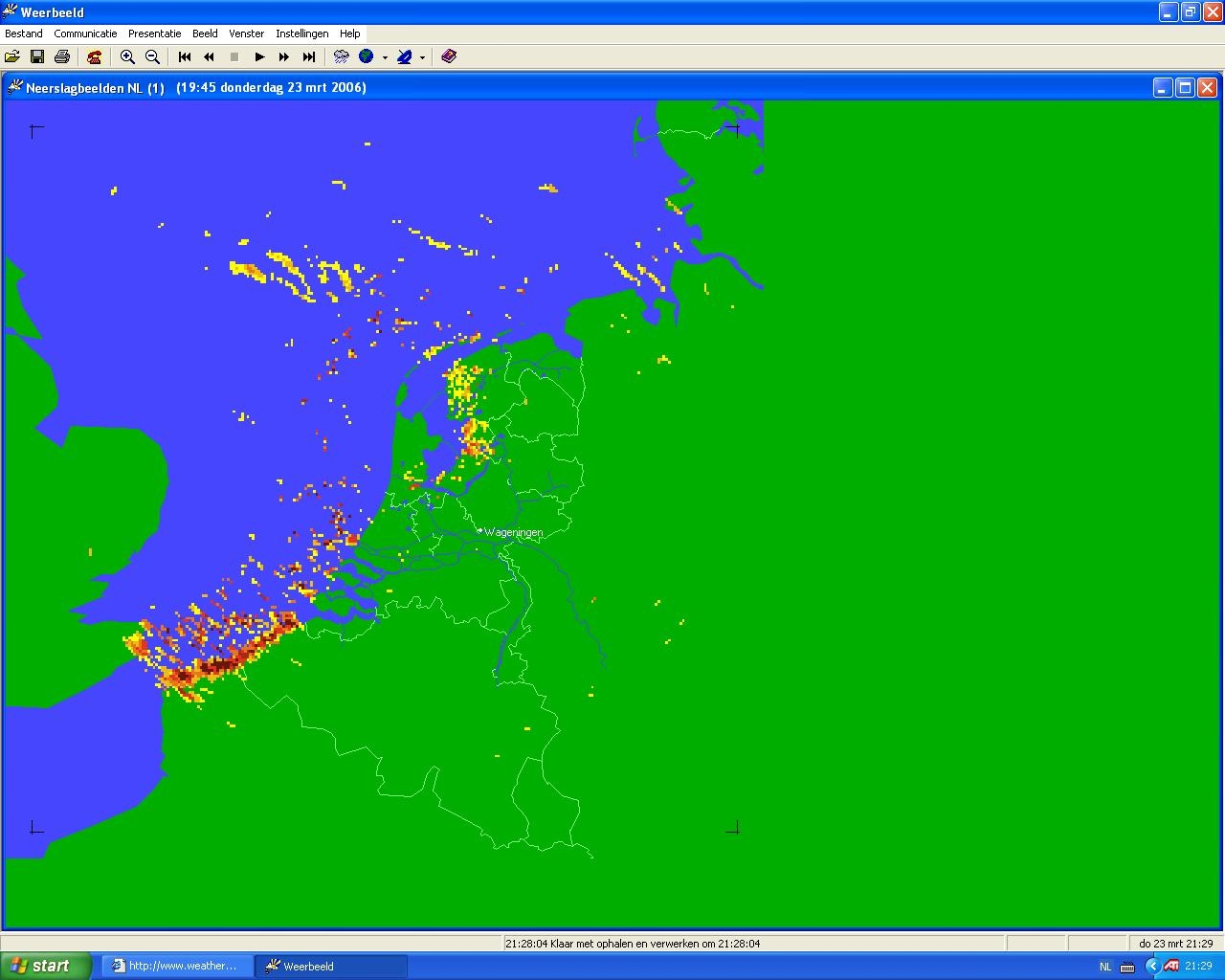Image resolution: width=1225 pixels, height=980 pixels.
Task: Open the Windows start menu
Action: pos(46,966)
